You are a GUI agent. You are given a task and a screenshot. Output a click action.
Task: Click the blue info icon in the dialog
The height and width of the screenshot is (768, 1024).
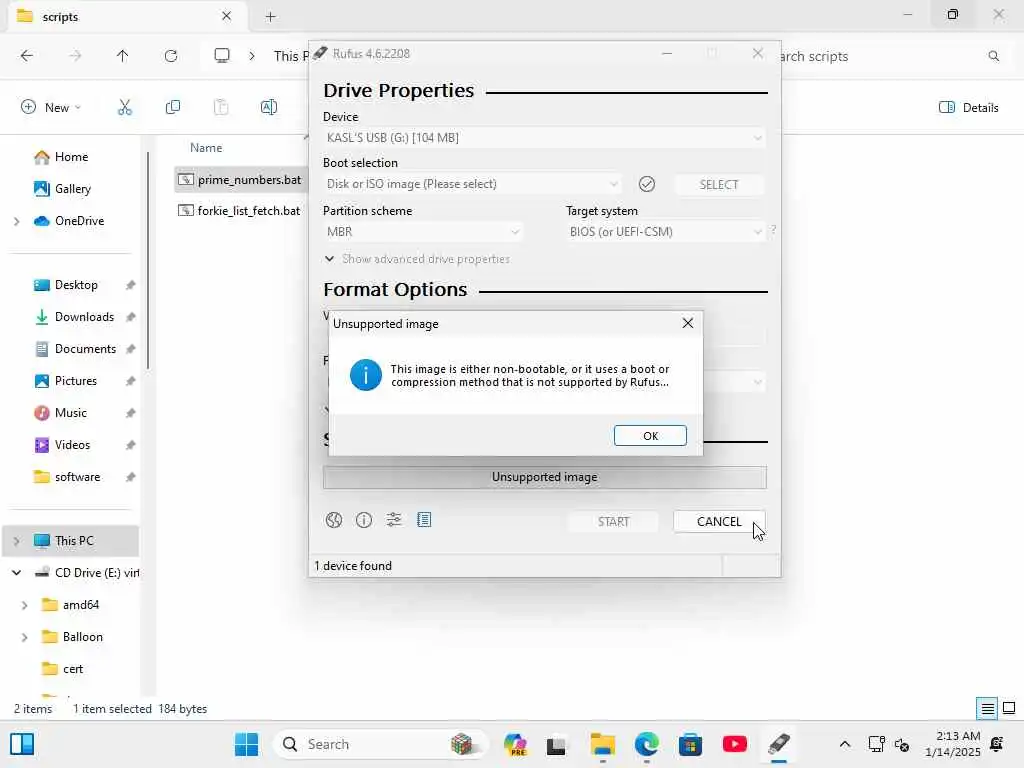pos(366,376)
